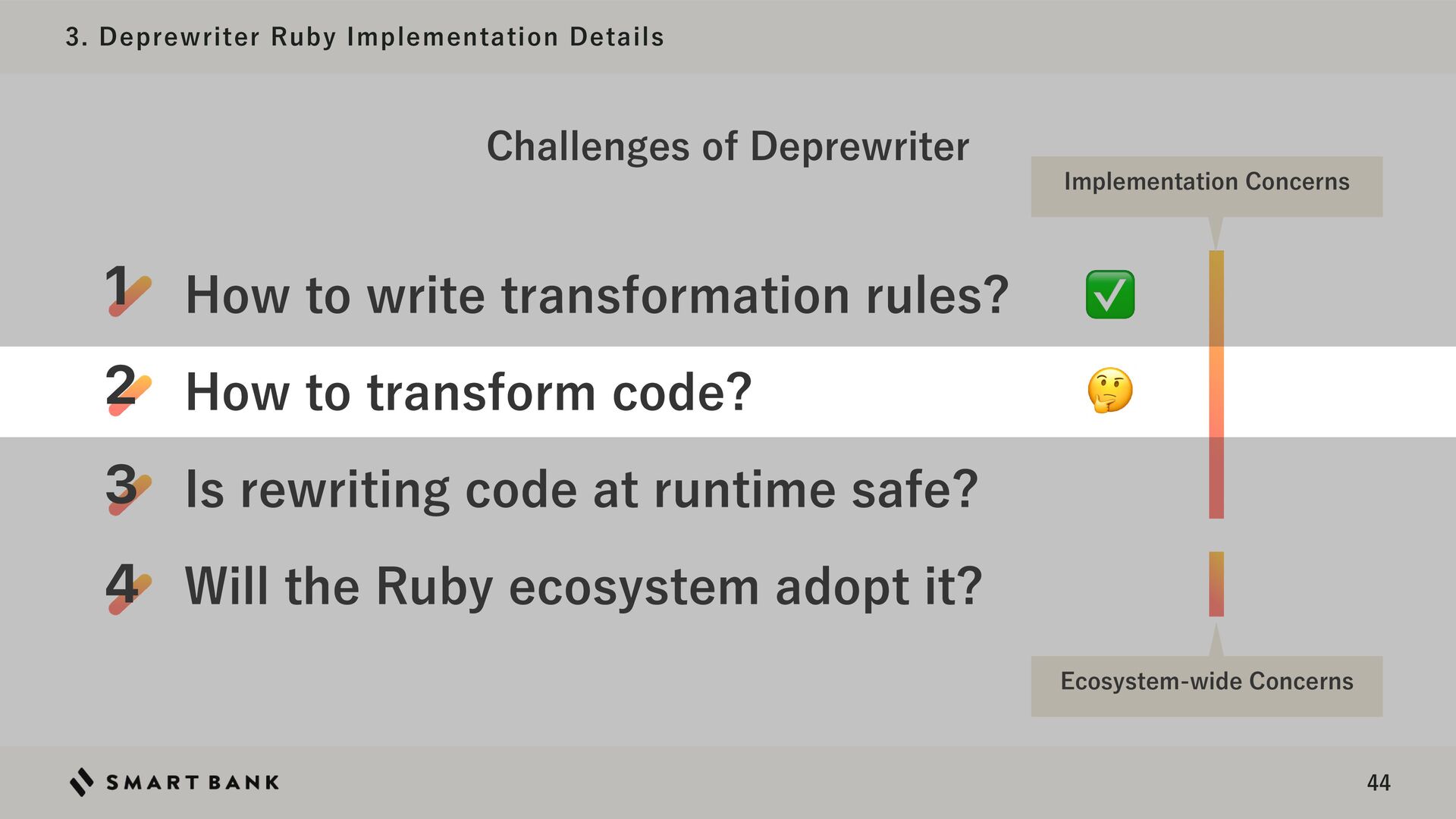
Task: Click the number 2 slash marker
Action: tap(127, 388)
